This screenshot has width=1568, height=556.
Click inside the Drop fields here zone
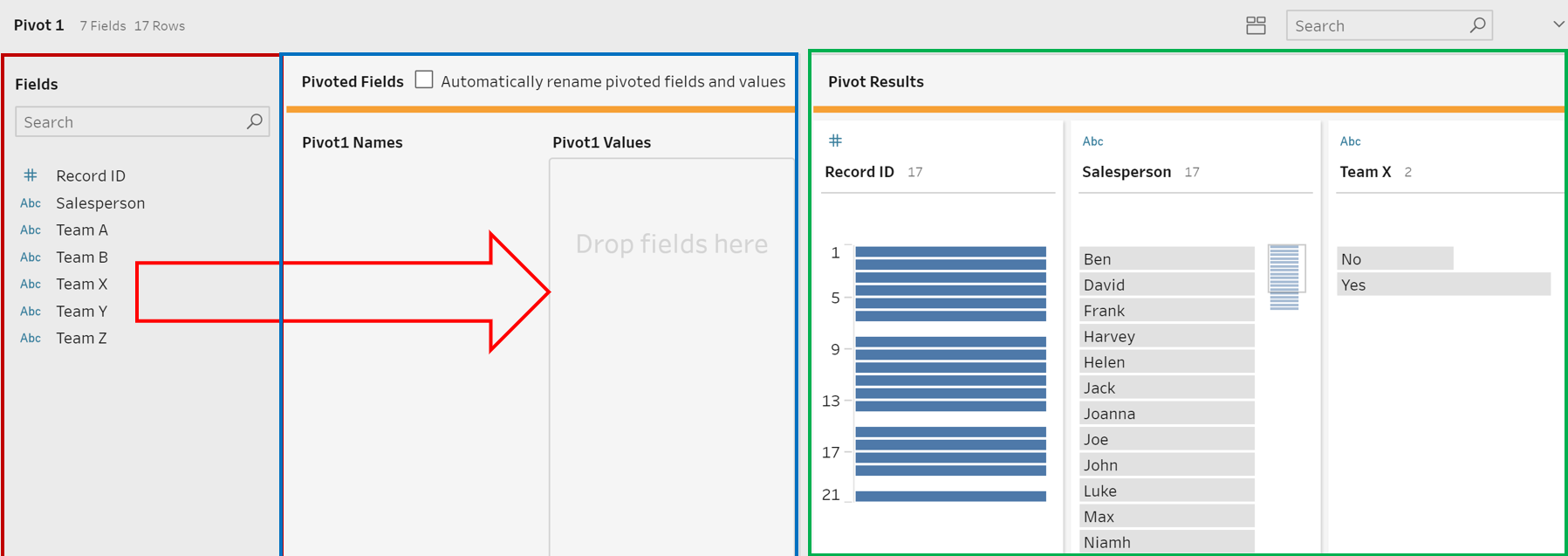(x=671, y=244)
